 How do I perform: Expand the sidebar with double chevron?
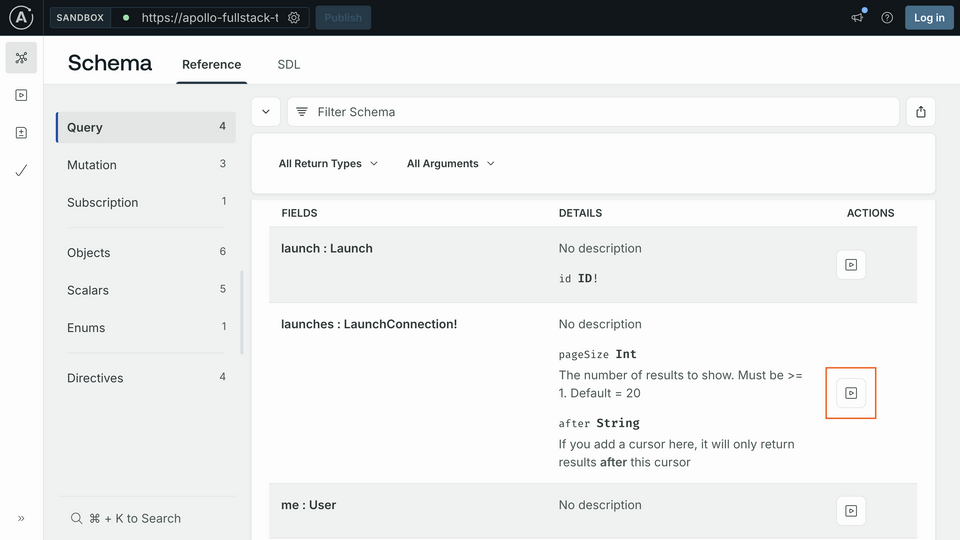(x=21, y=519)
